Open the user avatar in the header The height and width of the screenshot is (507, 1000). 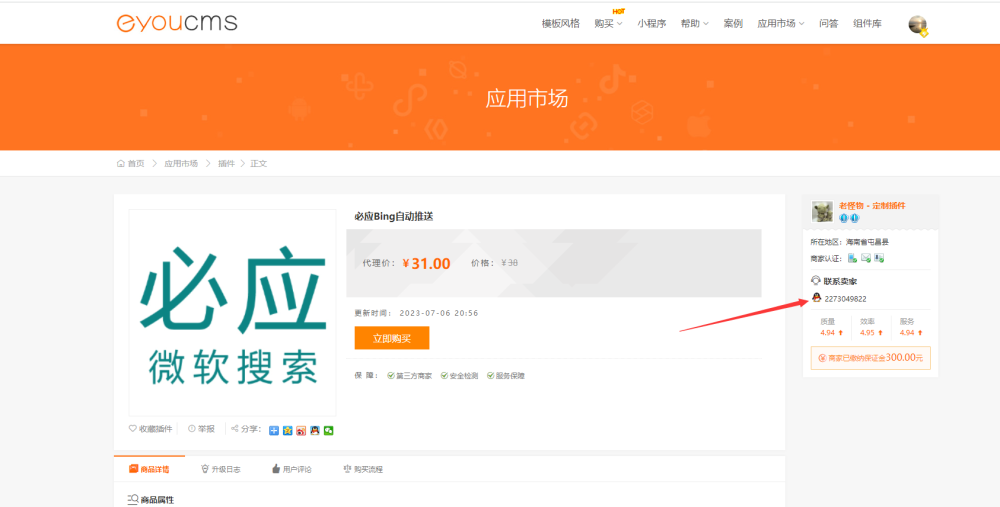coord(918,25)
